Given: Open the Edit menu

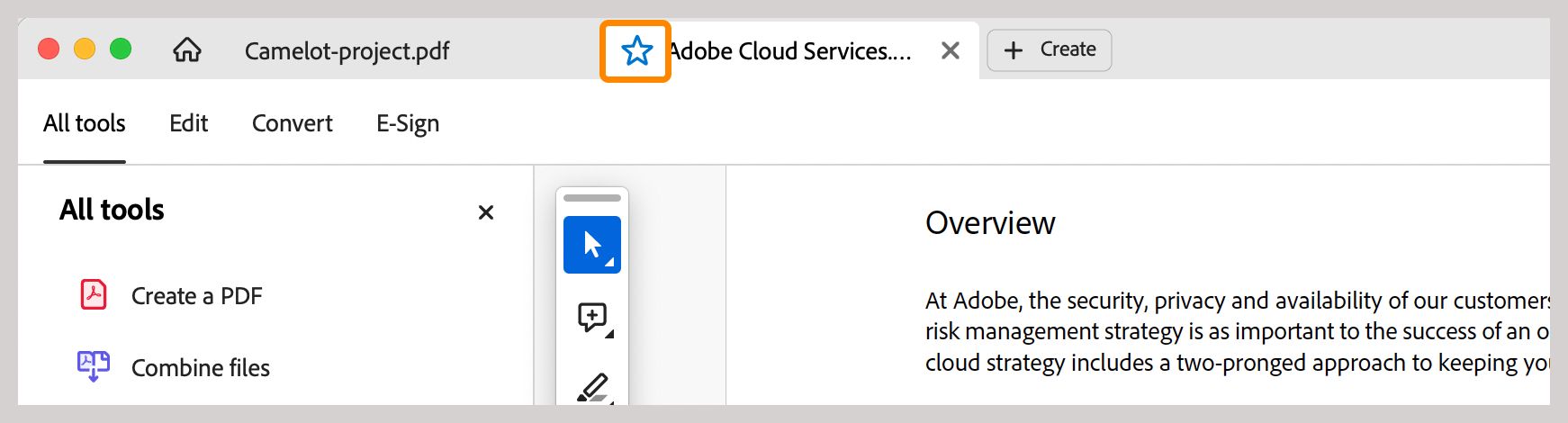Looking at the screenshot, I should click(x=188, y=123).
